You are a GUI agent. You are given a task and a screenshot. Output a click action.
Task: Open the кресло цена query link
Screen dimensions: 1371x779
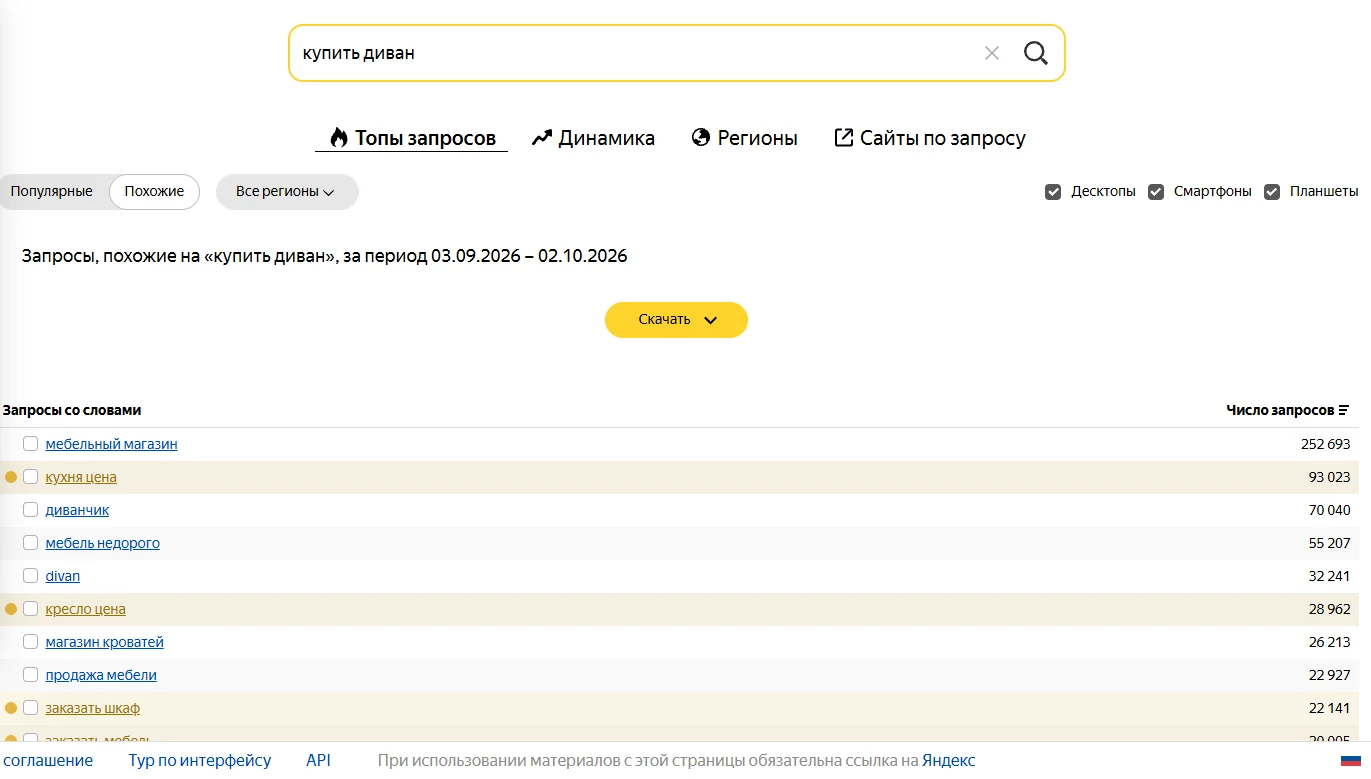pos(85,609)
